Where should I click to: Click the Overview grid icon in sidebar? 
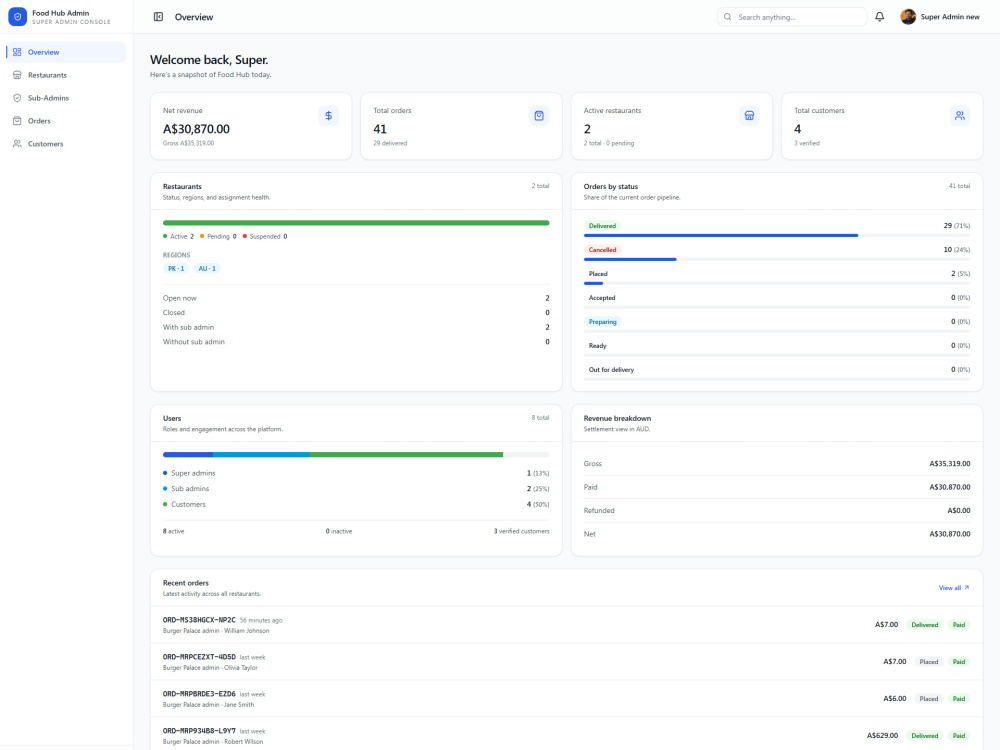(x=17, y=52)
